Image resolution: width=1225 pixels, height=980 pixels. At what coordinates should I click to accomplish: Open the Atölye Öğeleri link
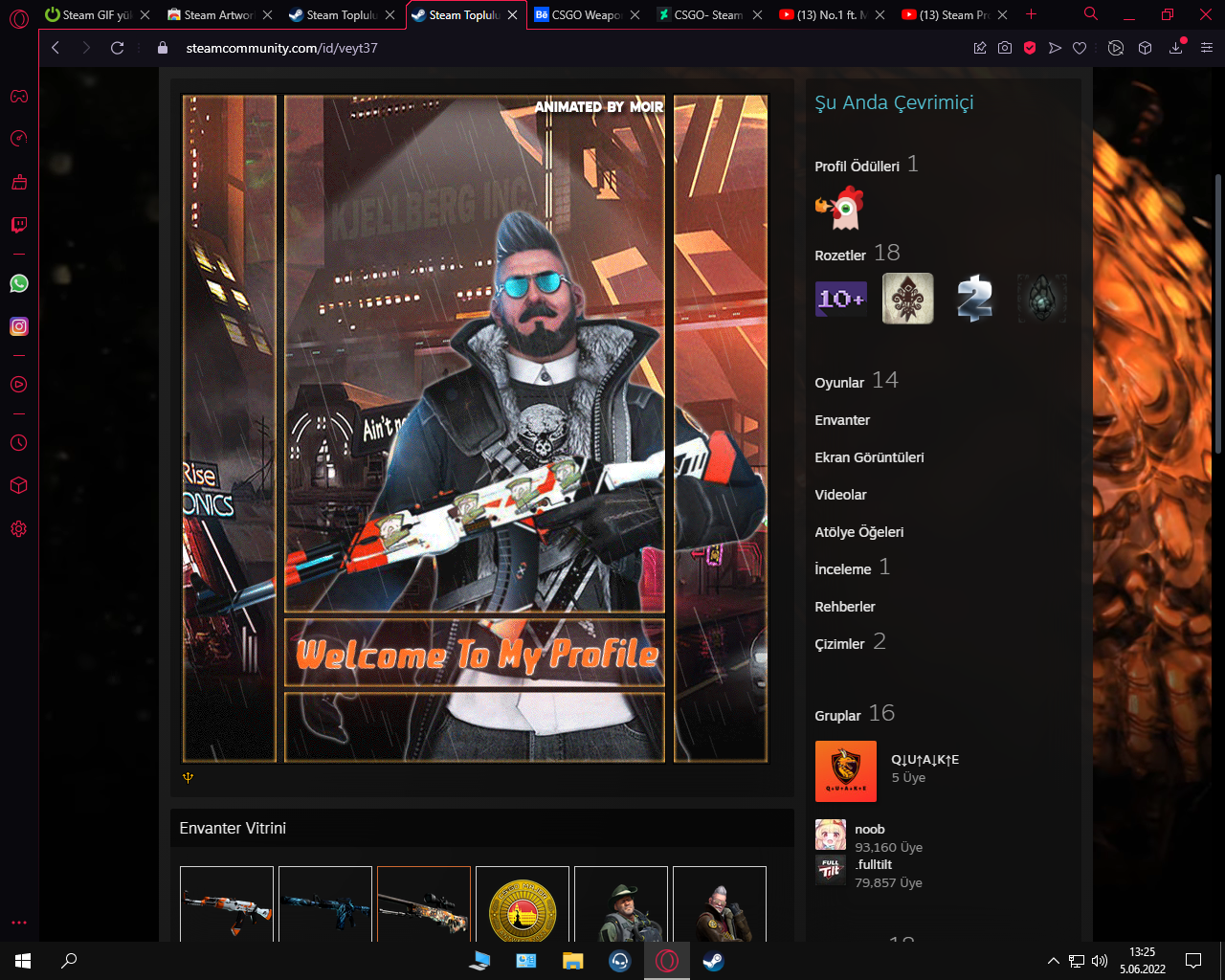coord(858,532)
